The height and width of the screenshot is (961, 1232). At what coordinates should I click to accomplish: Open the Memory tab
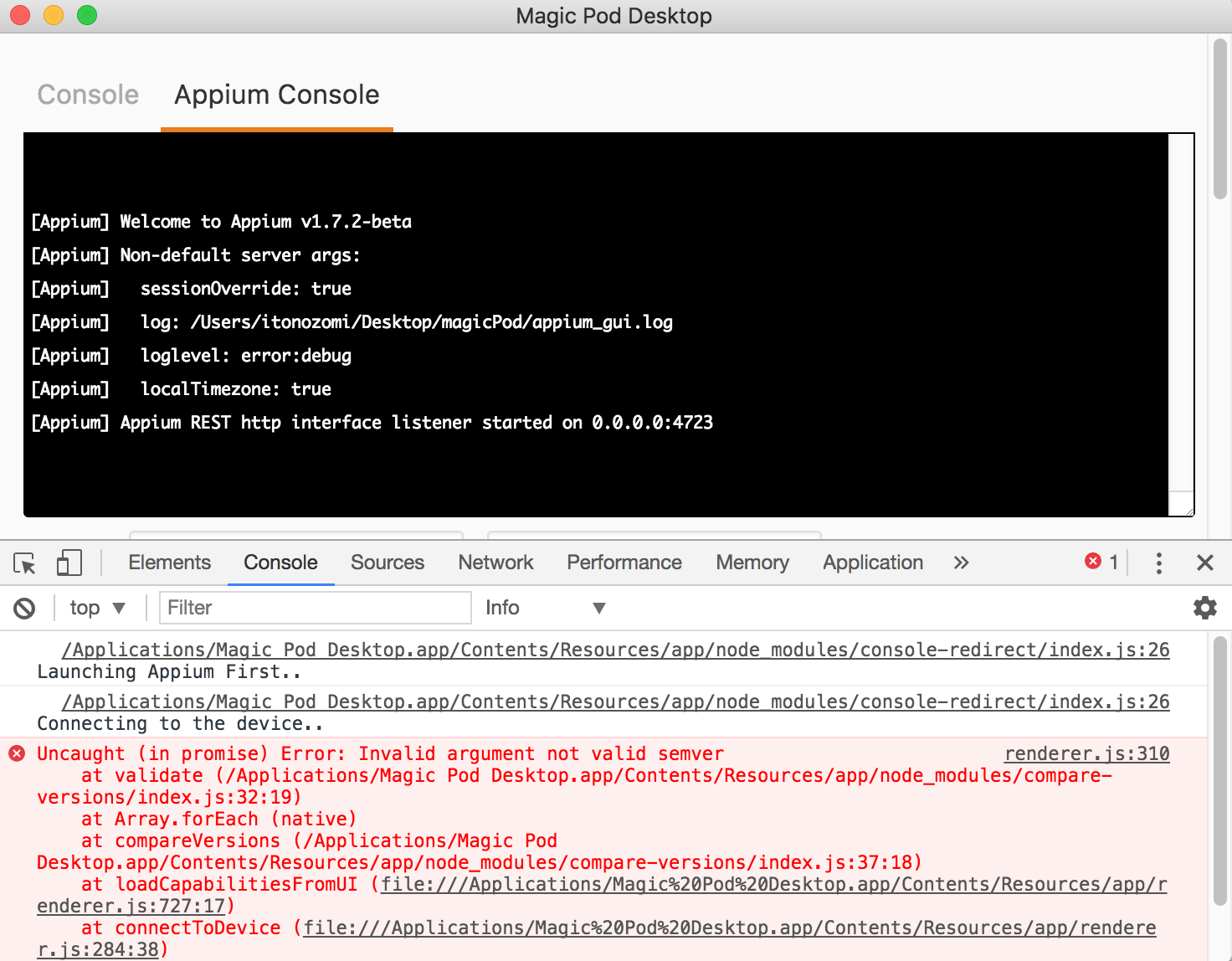(752, 563)
